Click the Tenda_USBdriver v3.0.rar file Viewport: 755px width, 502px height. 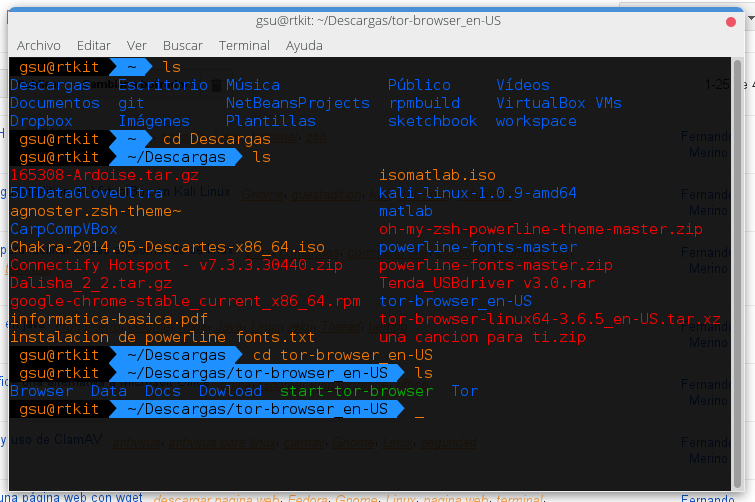tap(487, 283)
